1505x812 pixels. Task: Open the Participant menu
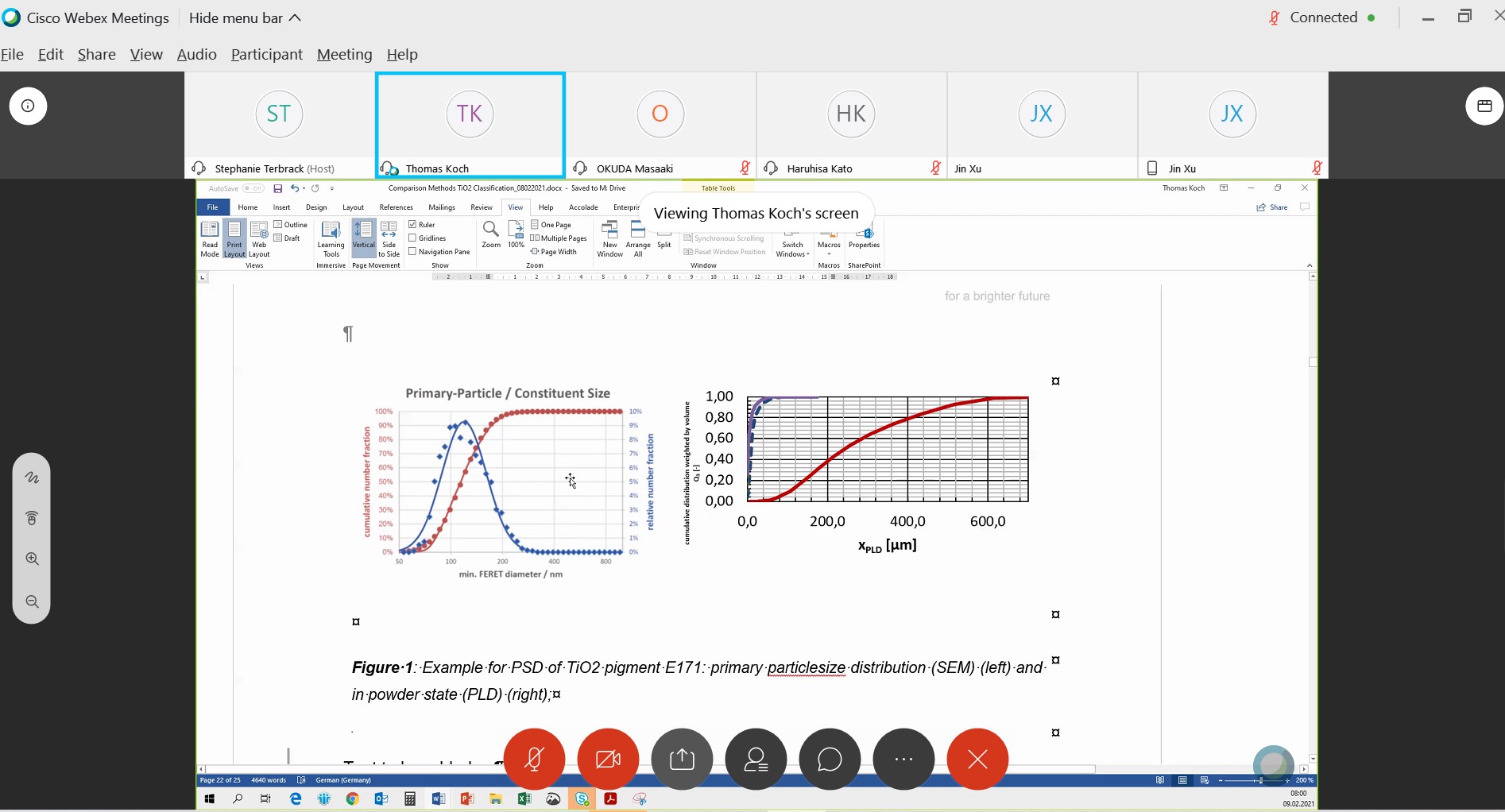(266, 55)
